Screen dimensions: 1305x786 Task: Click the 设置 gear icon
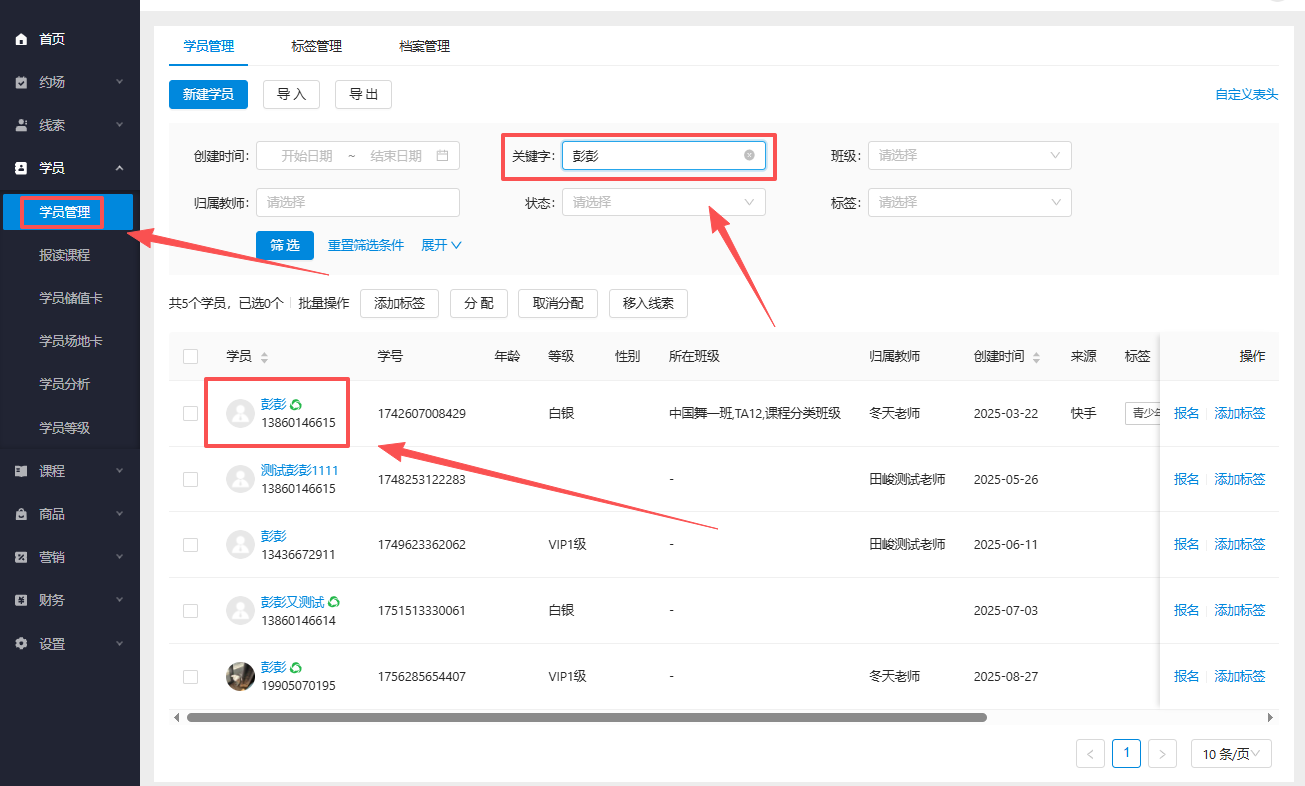click(x=22, y=644)
